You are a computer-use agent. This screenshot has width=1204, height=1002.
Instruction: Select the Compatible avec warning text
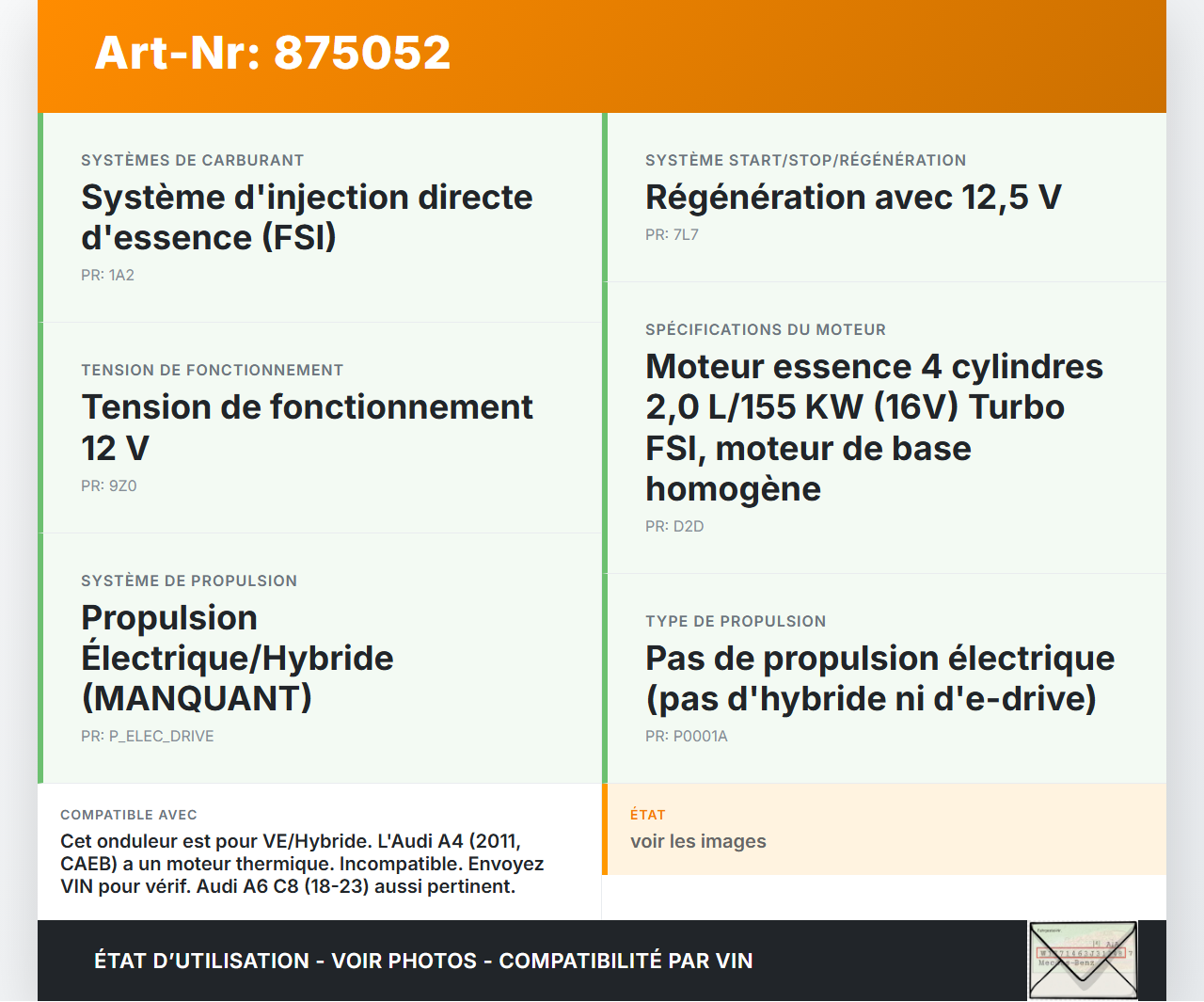pyautogui.click(x=302, y=863)
